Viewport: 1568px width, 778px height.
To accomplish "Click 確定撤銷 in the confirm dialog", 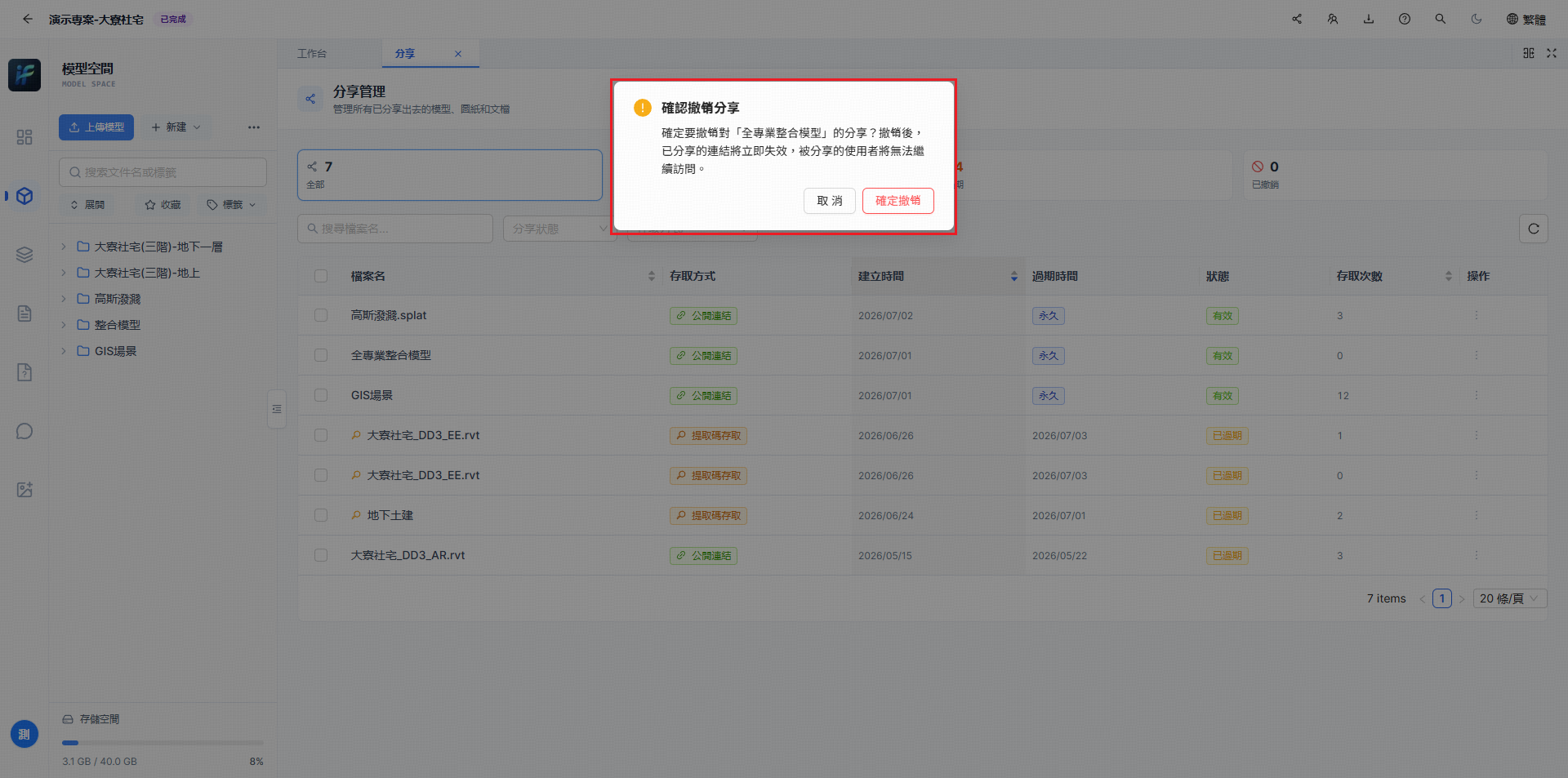I will 898,201.
